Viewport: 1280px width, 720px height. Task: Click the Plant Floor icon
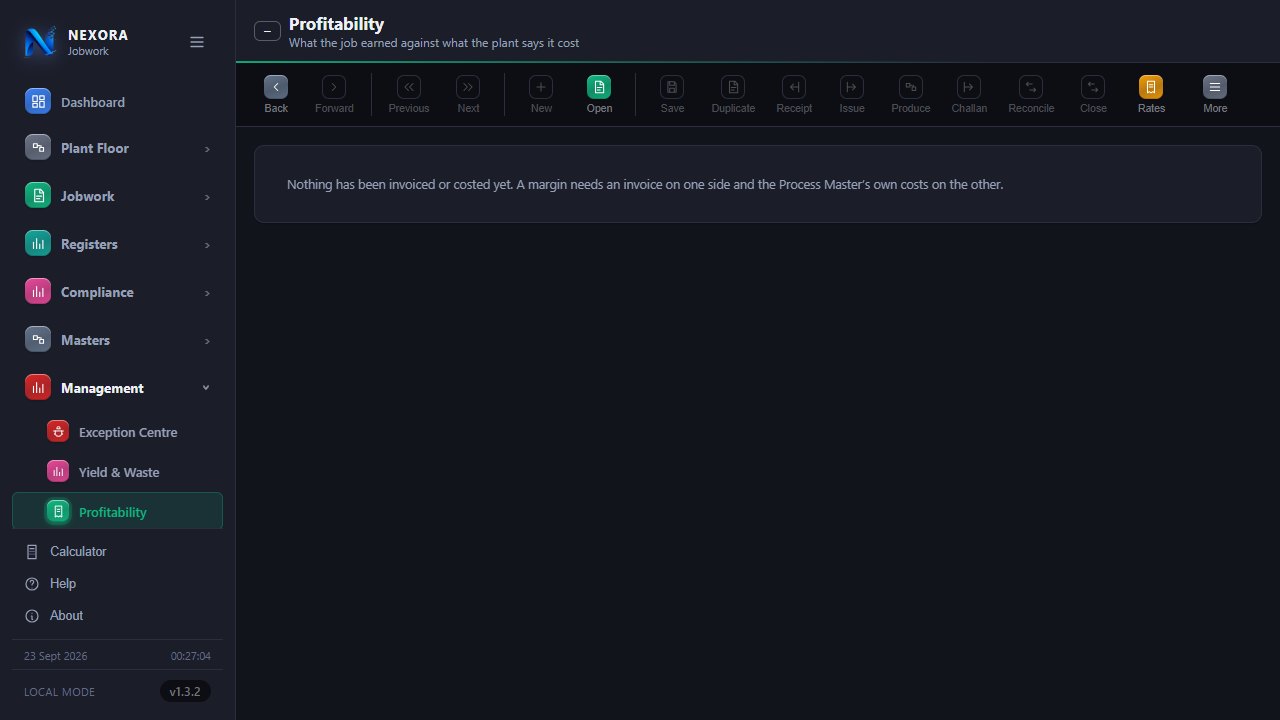click(38, 147)
